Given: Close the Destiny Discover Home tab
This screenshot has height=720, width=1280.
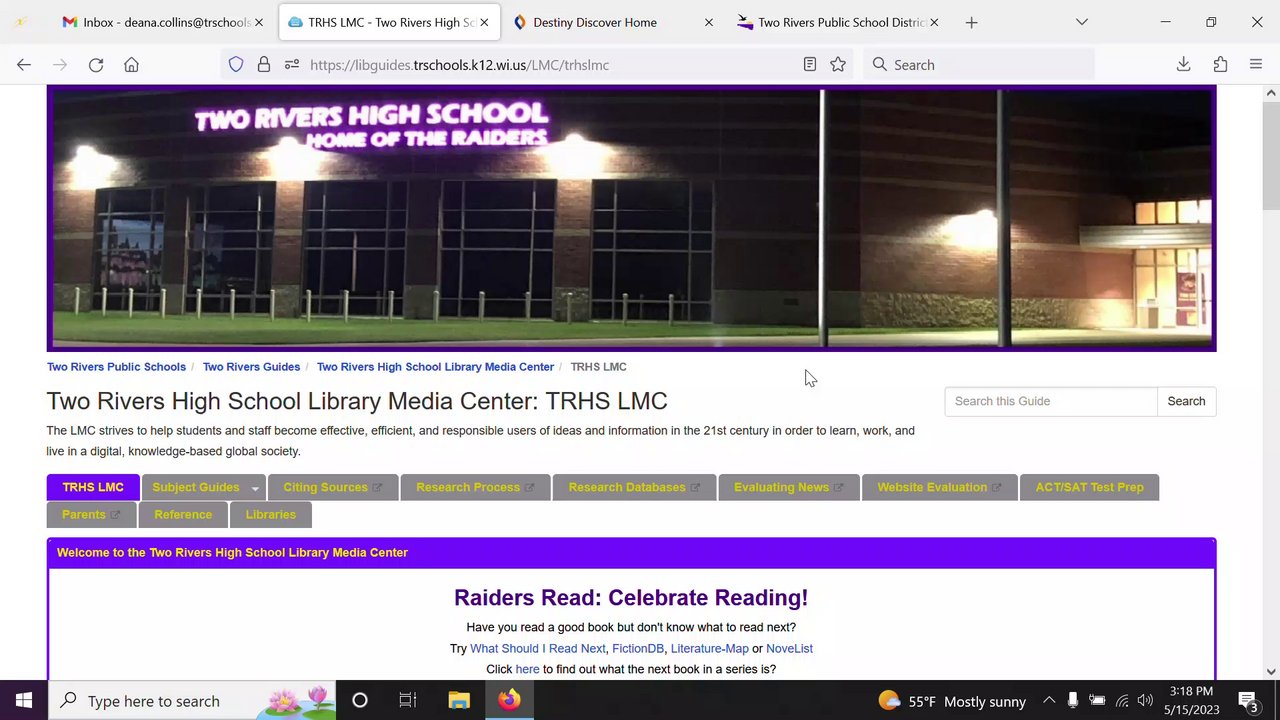Looking at the screenshot, I should [x=709, y=22].
